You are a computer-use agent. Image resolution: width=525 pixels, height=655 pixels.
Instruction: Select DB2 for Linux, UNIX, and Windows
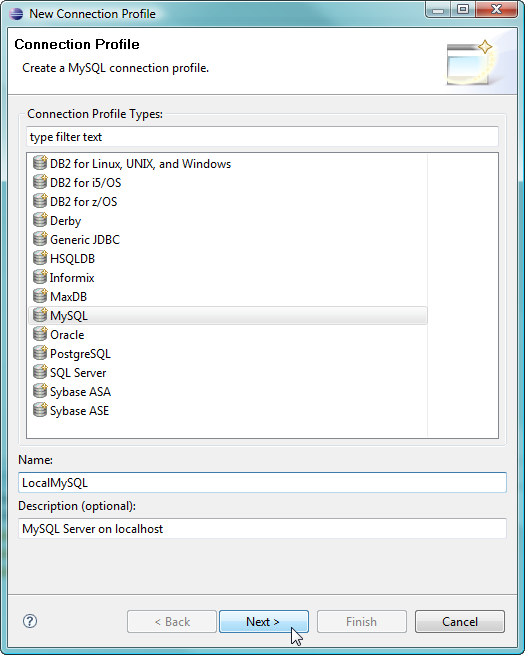(x=140, y=164)
